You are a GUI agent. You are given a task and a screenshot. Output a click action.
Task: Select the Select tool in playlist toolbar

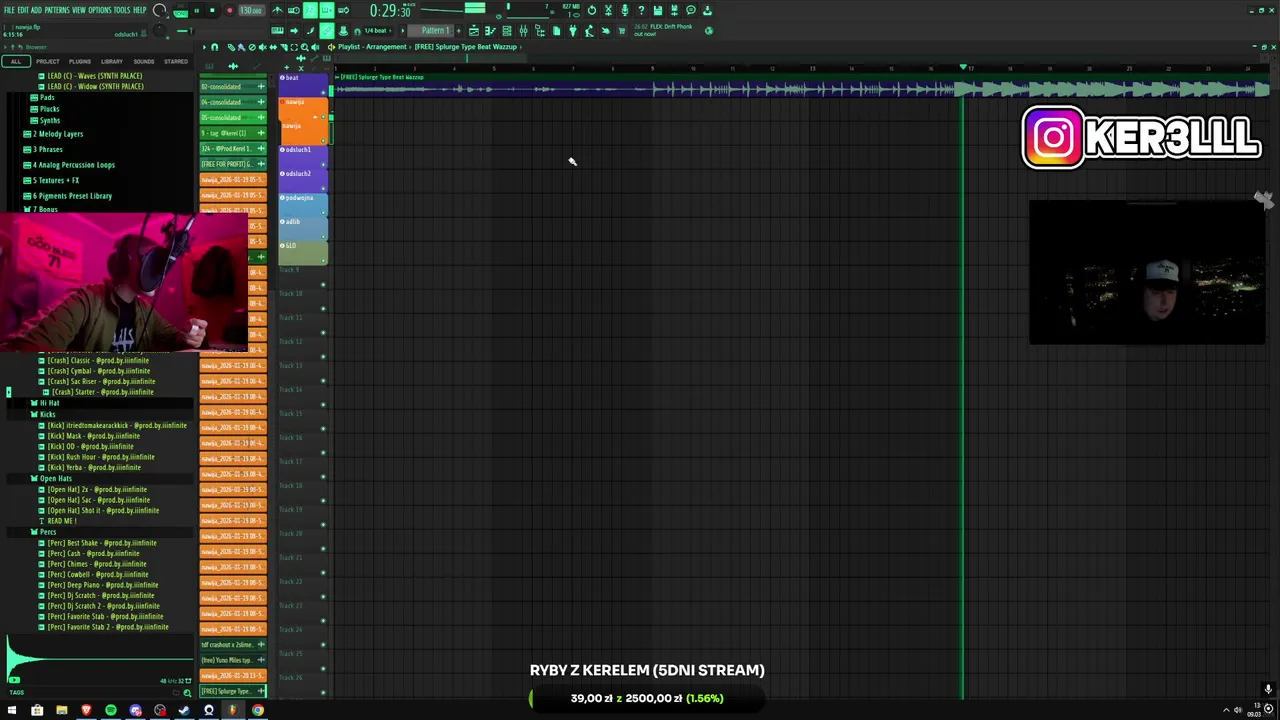pyautogui.click(x=294, y=47)
